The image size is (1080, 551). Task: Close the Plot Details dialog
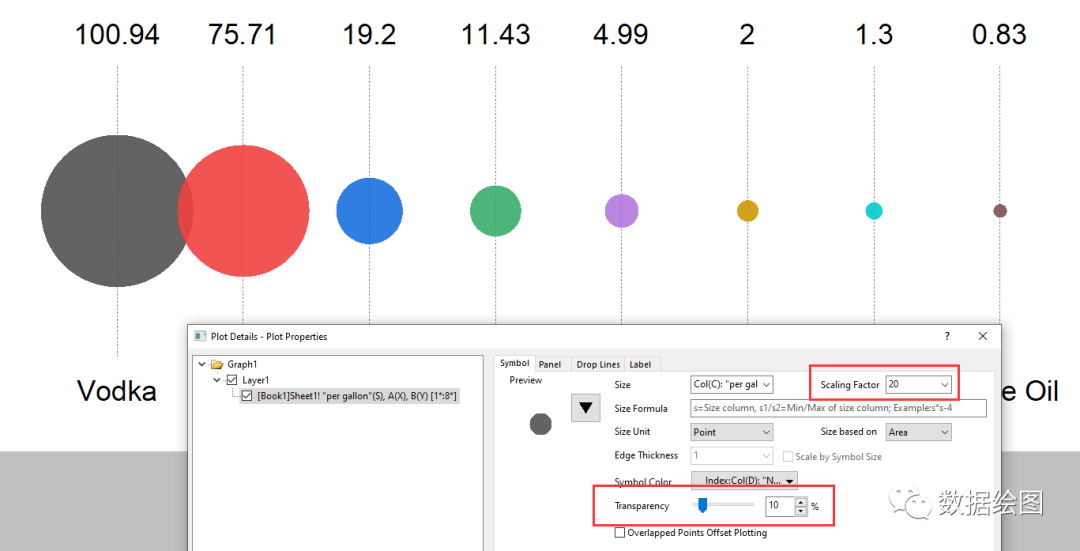tap(983, 336)
